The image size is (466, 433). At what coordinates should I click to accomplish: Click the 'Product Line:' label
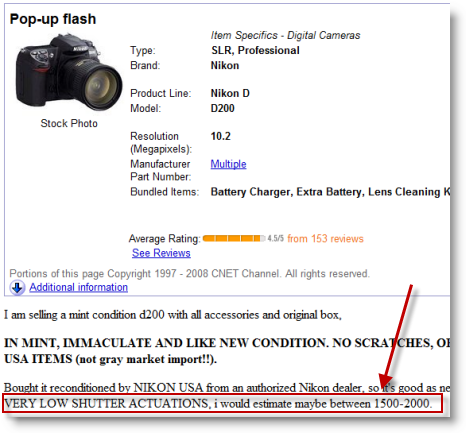click(x=161, y=93)
